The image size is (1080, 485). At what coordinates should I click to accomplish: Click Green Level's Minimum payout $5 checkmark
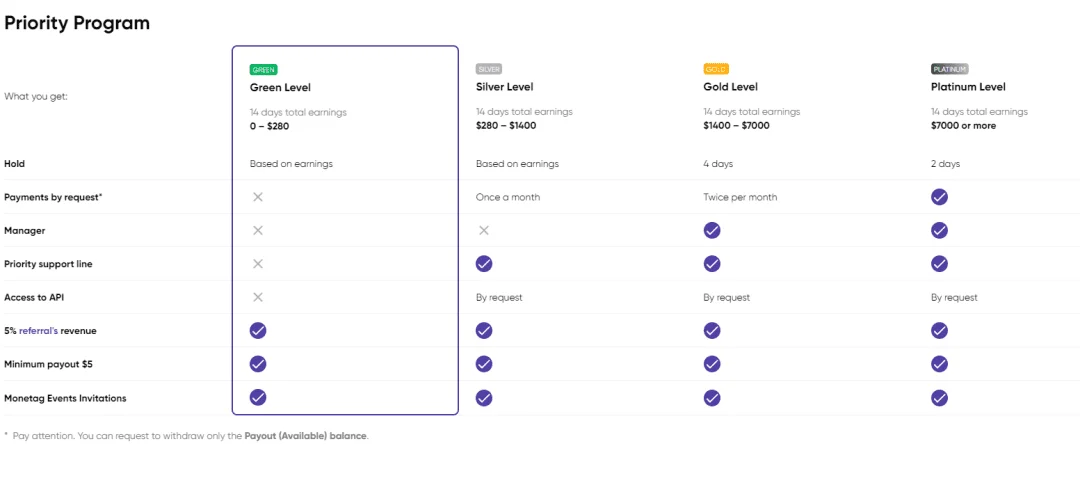click(x=258, y=364)
